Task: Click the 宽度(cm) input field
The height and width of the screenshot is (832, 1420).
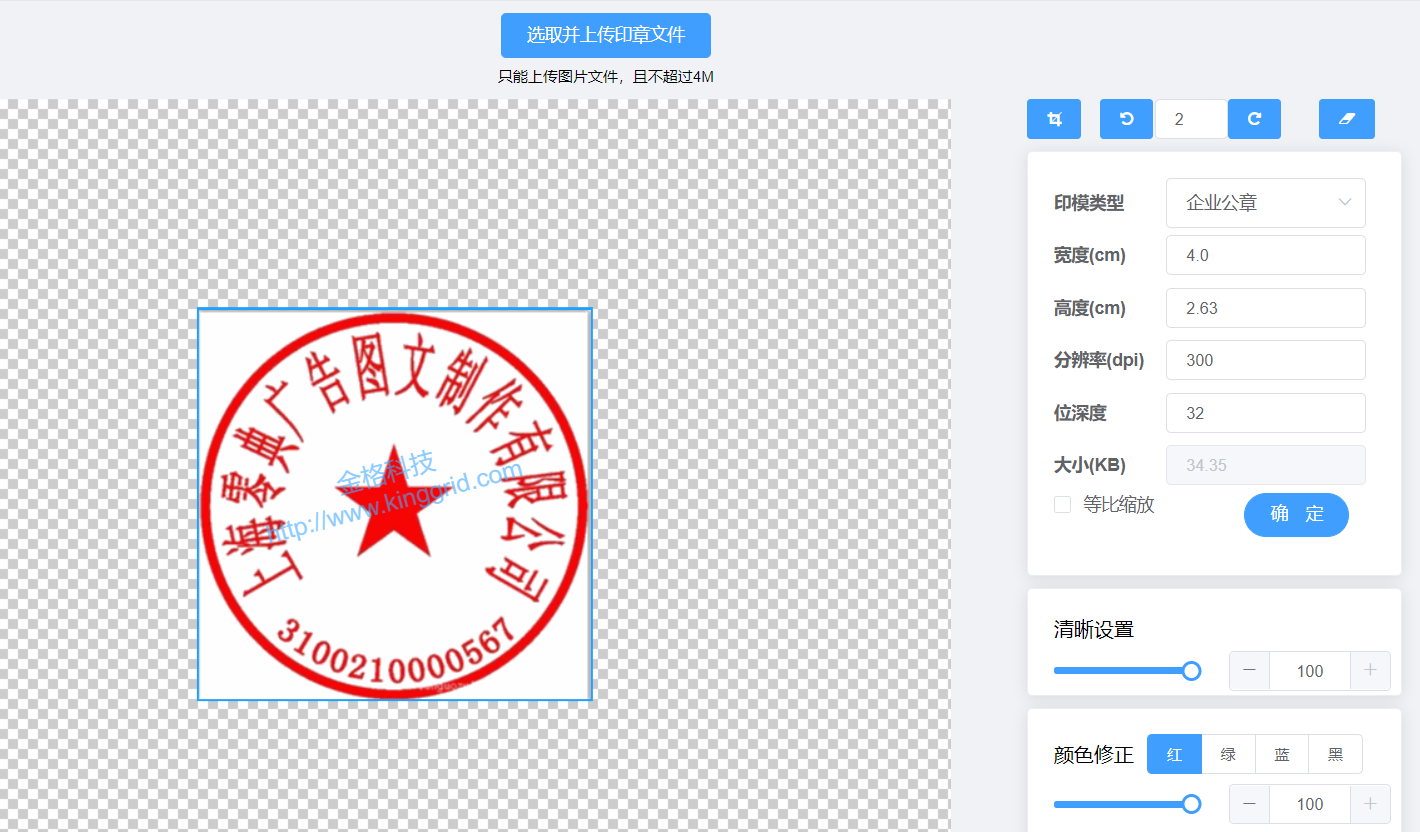Action: [x=1265, y=255]
